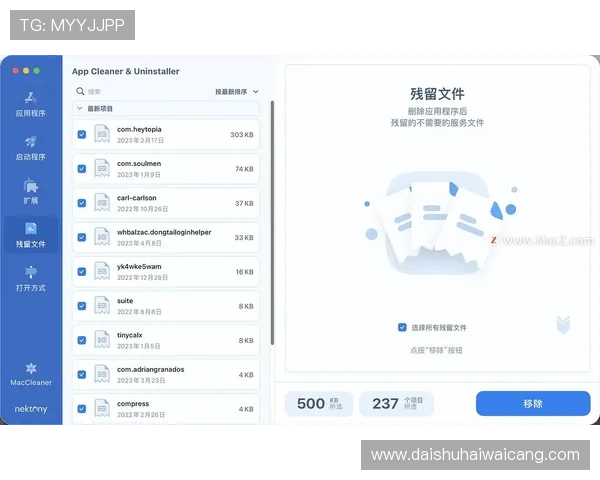Click the yellow minimize window button

coord(26,70)
